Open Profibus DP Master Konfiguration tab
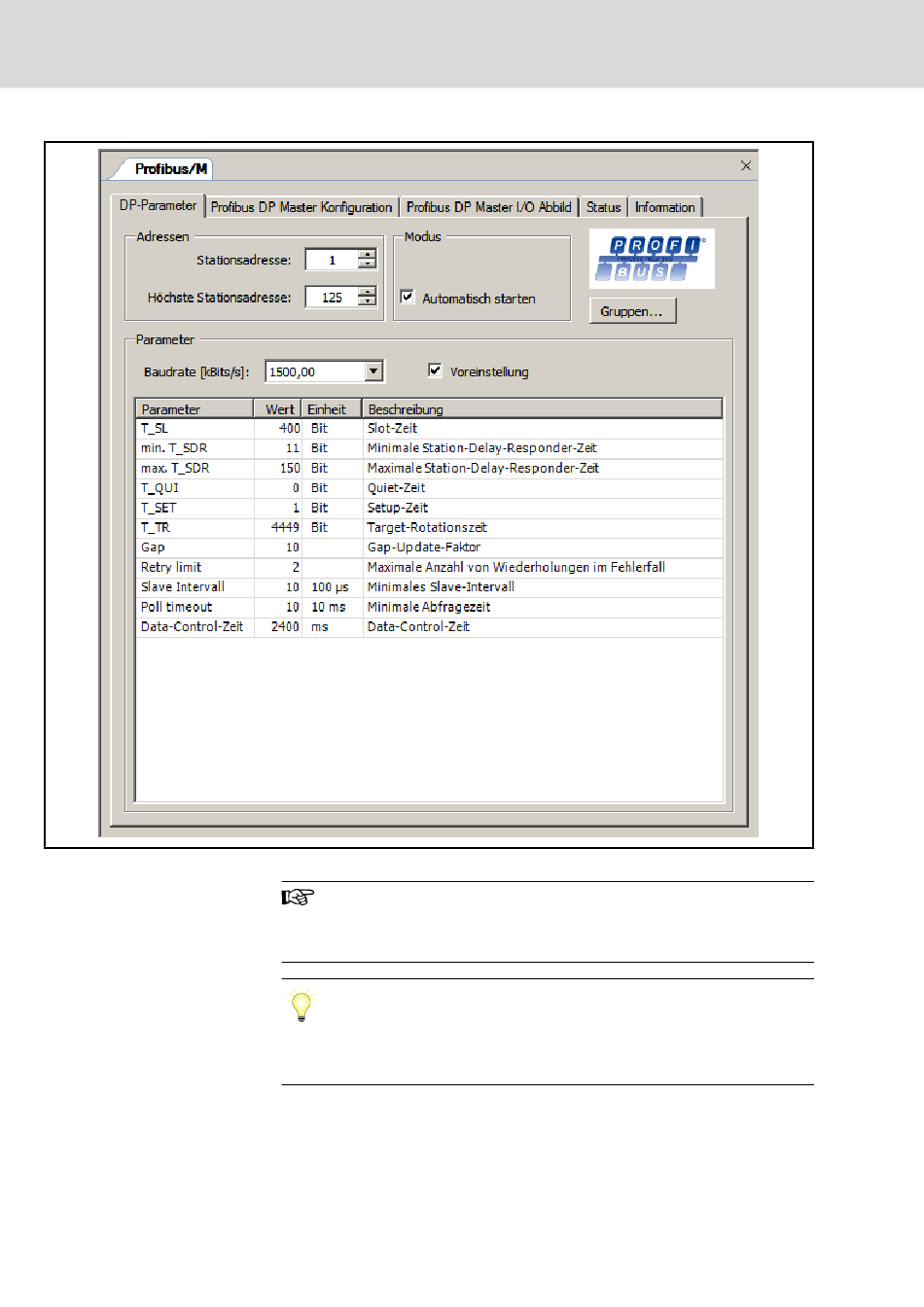The width and height of the screenshot is (924, 1307). click(302, 207)
